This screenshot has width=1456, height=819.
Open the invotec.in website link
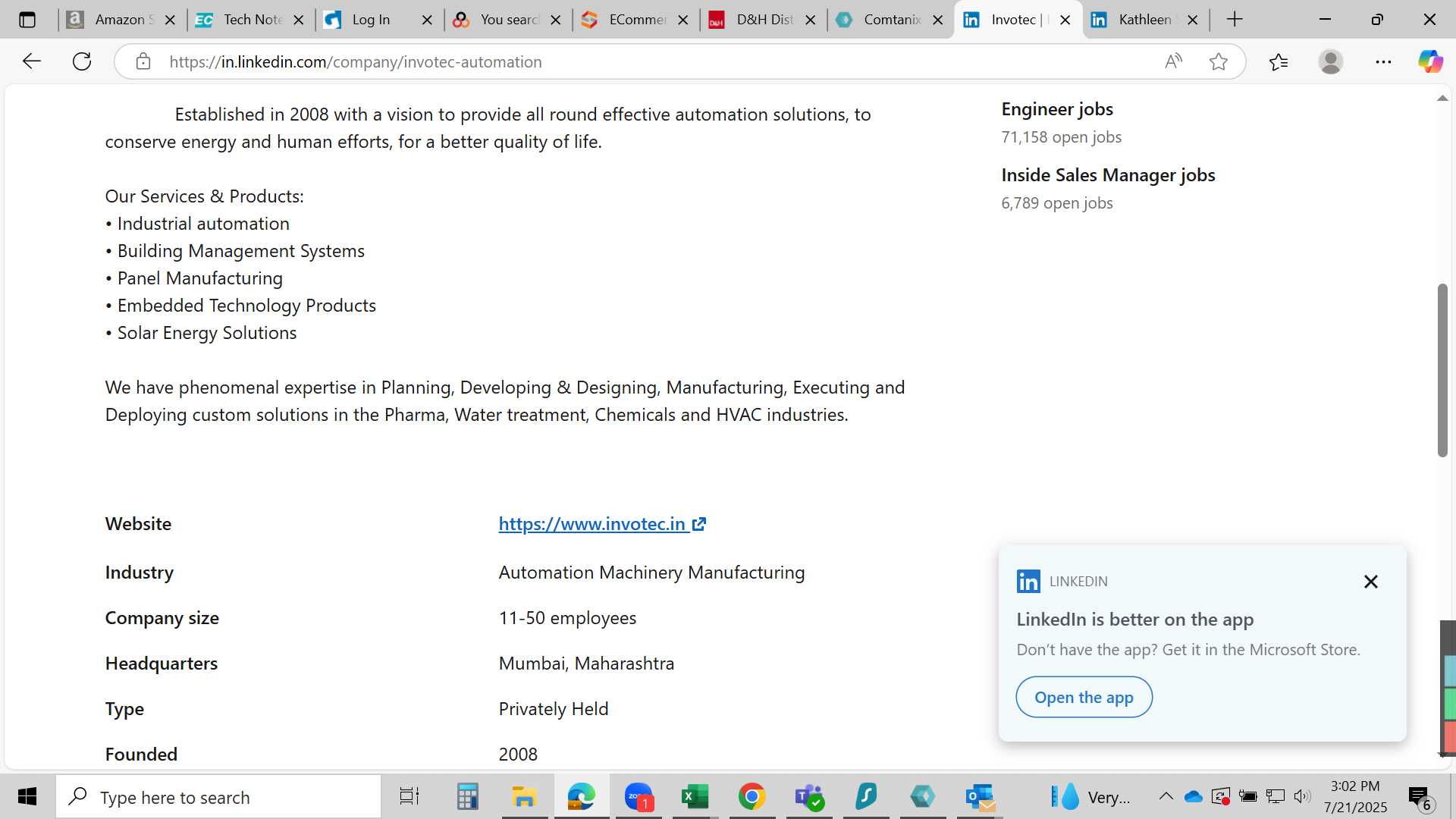pyautogui.click(x=602, y=524)
